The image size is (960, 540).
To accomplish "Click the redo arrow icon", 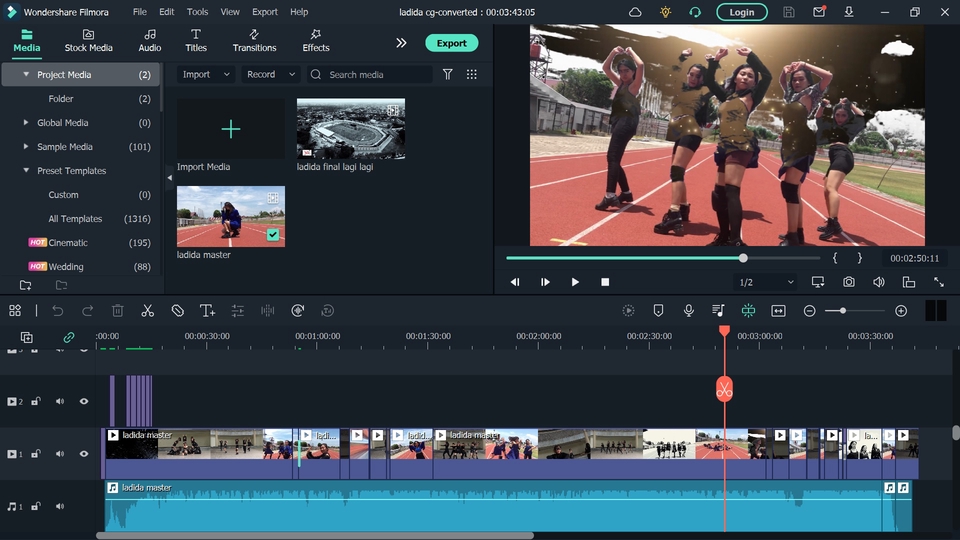I will pos(88,311).
